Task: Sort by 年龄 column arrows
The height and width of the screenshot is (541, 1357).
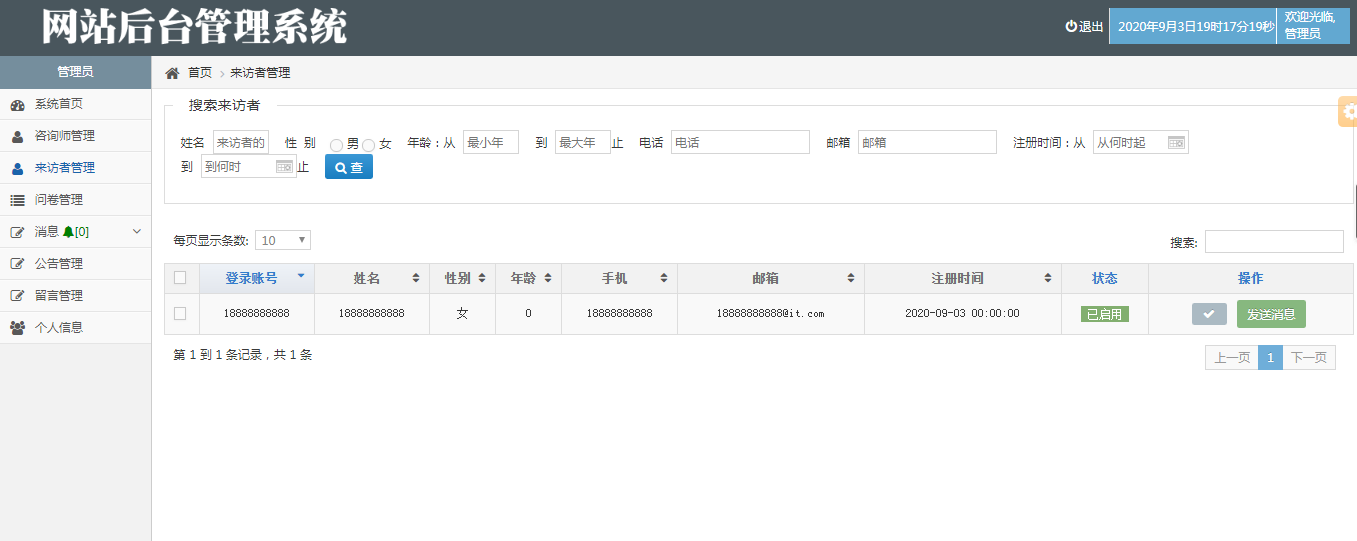Action: pyautogui.click(x=548, y=279)
